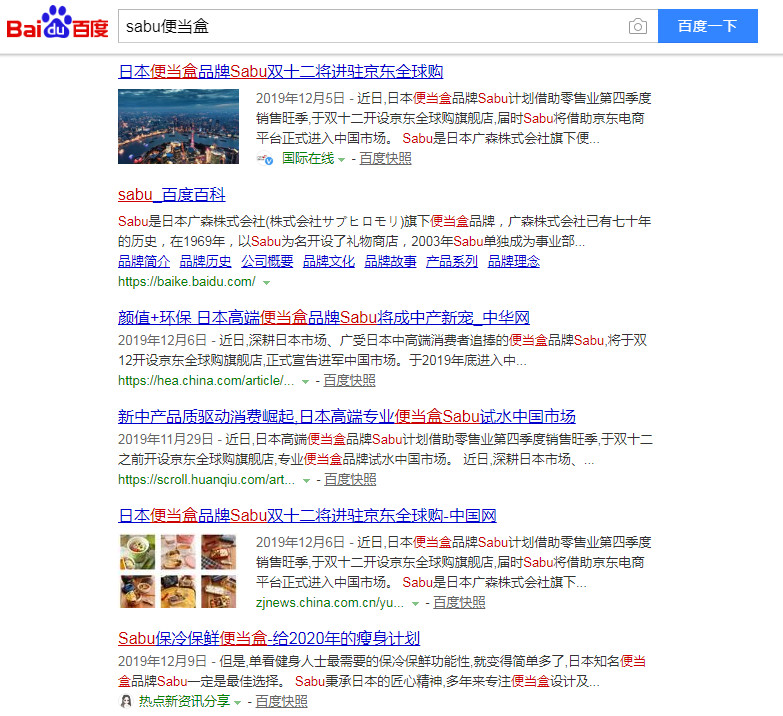This screenshot has height=716, width=783.
Task: Open 百度快照 for 热点新资讯分享 result
Action: coord(282,701)
